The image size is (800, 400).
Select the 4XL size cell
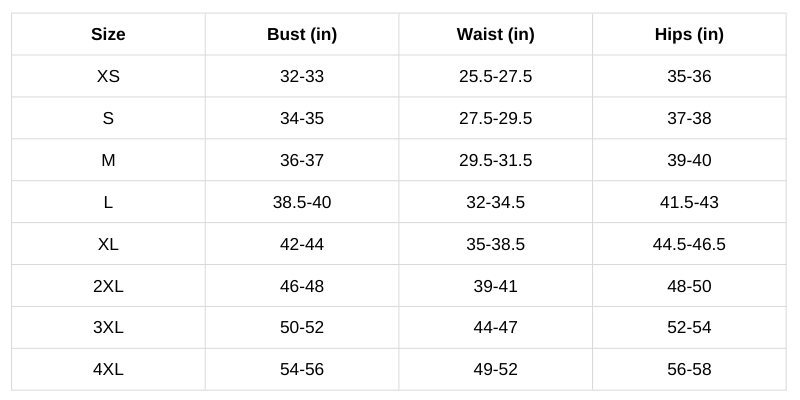(x=108, y=370)
